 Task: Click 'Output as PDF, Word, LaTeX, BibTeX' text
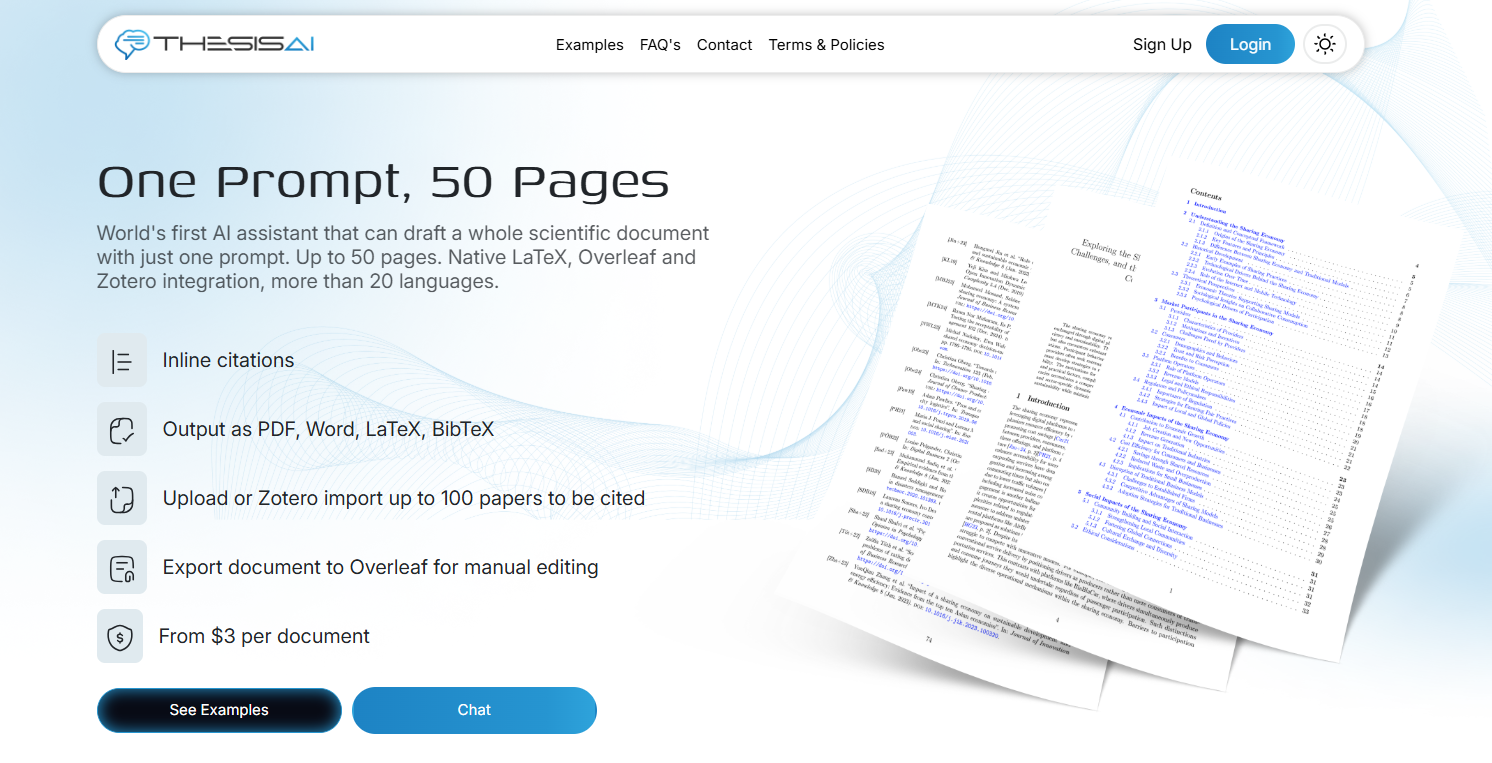(x=328, y=430)
